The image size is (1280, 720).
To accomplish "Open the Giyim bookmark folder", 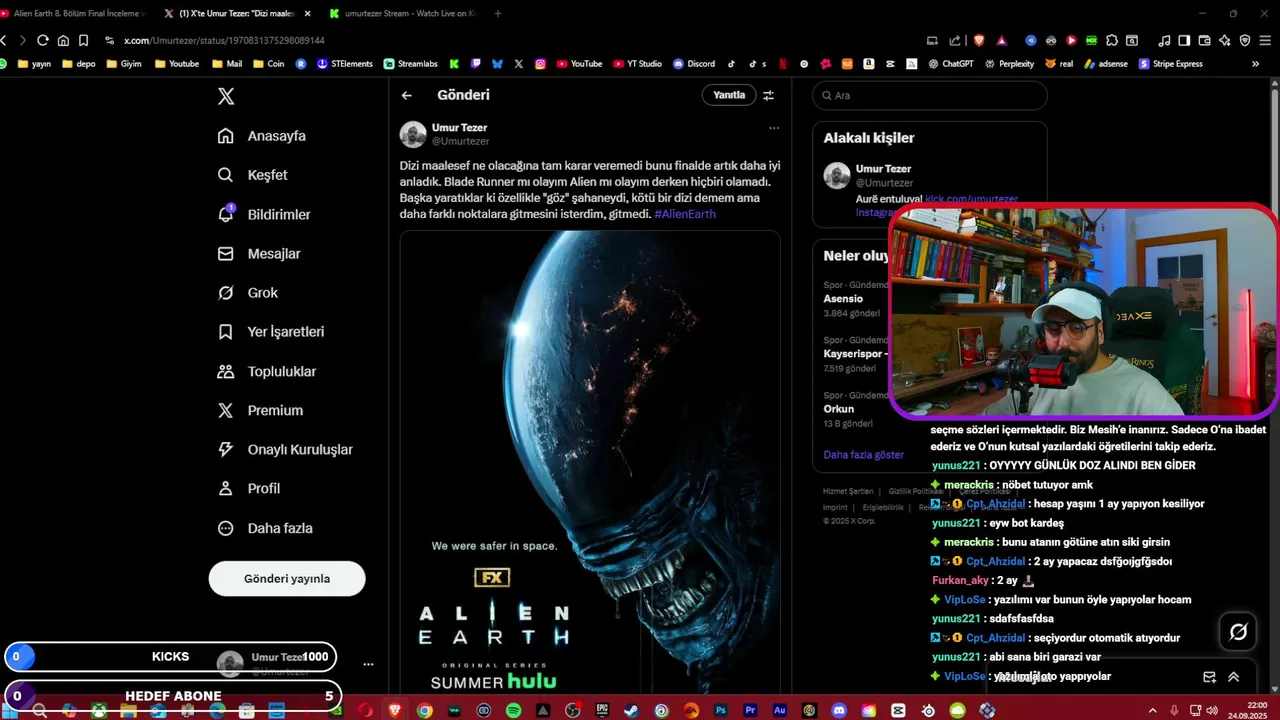I will coord(123,64).
